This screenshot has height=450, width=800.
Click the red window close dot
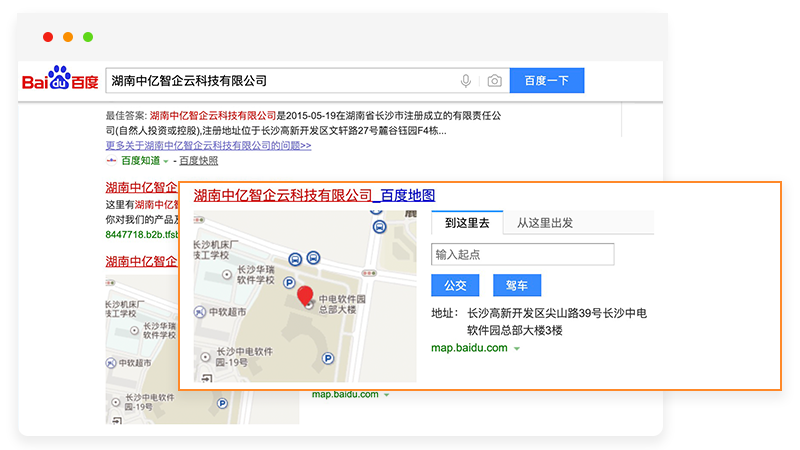point(48,37)
